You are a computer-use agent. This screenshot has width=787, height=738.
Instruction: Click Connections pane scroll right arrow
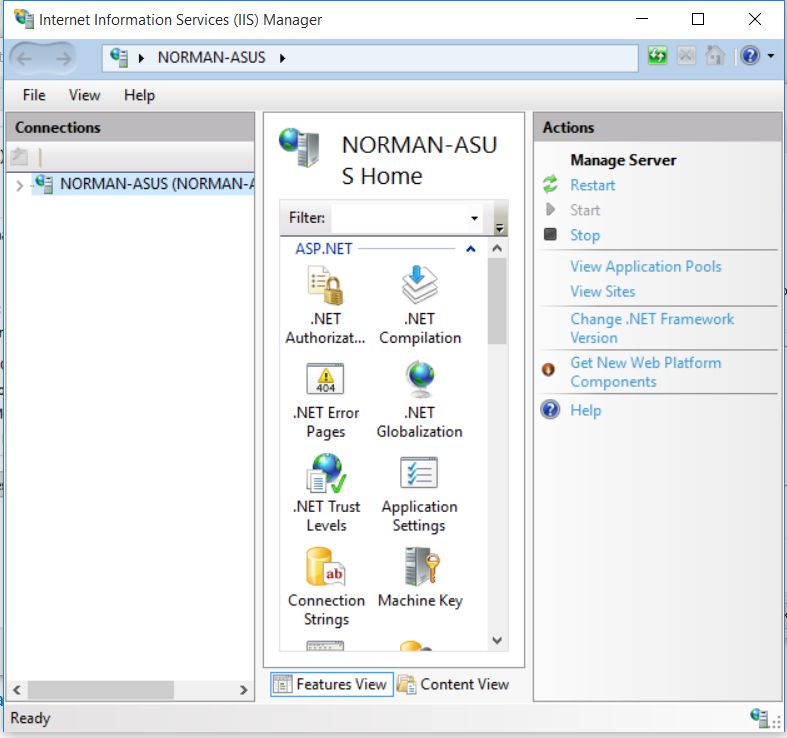(x=243, y=690)
